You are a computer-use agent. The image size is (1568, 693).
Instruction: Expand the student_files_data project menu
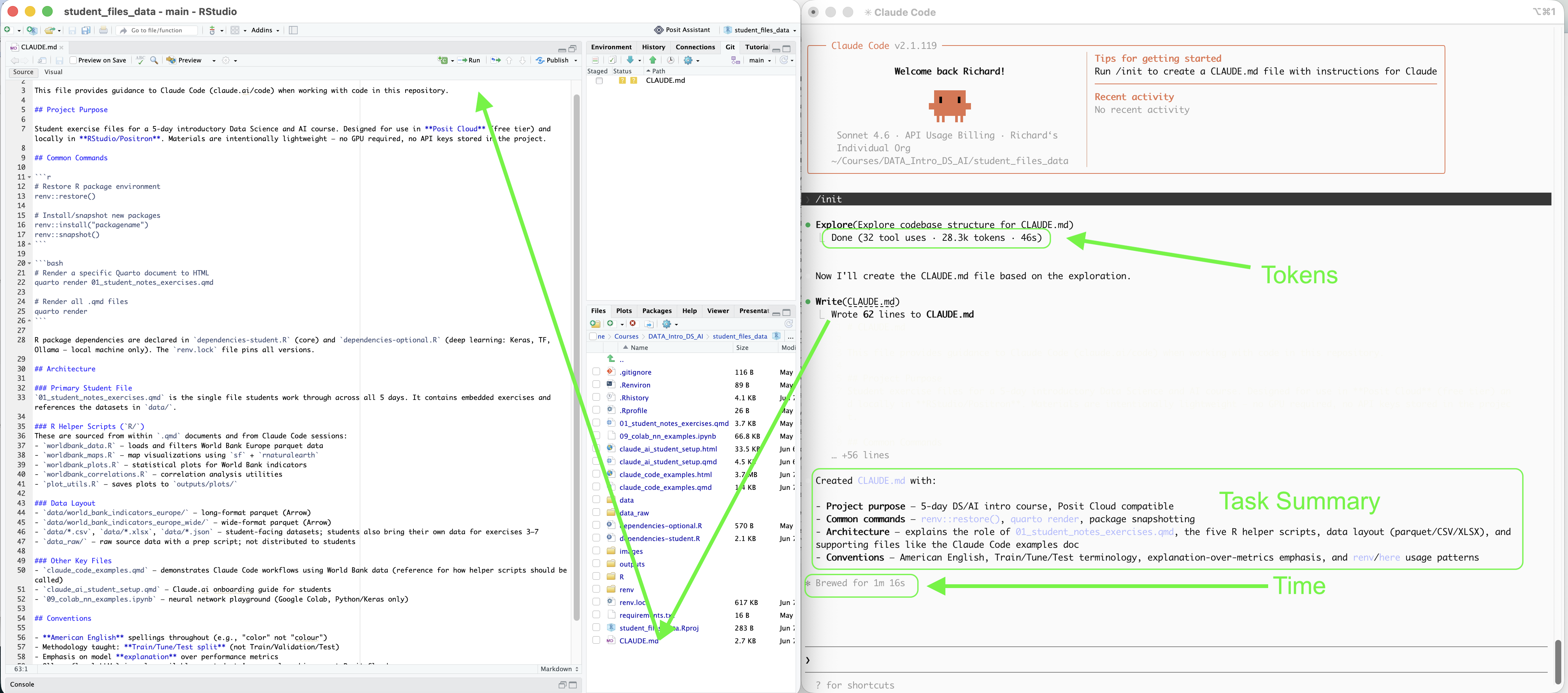pos(760,30)
